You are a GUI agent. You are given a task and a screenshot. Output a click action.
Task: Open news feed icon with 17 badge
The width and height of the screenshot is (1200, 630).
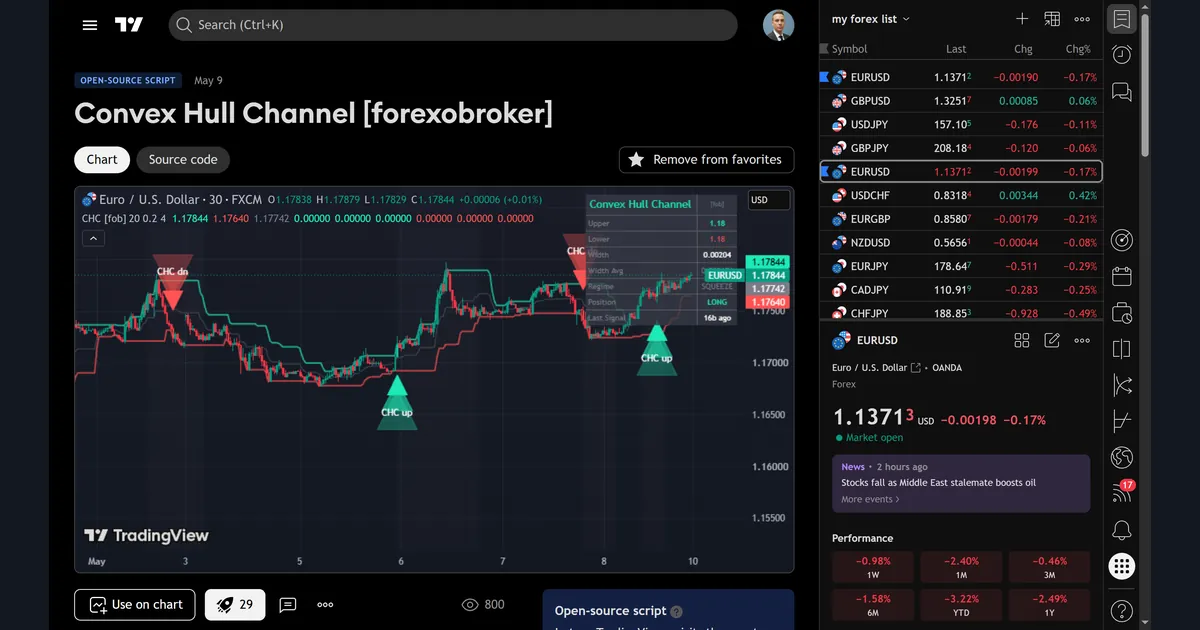[1122, 492]
